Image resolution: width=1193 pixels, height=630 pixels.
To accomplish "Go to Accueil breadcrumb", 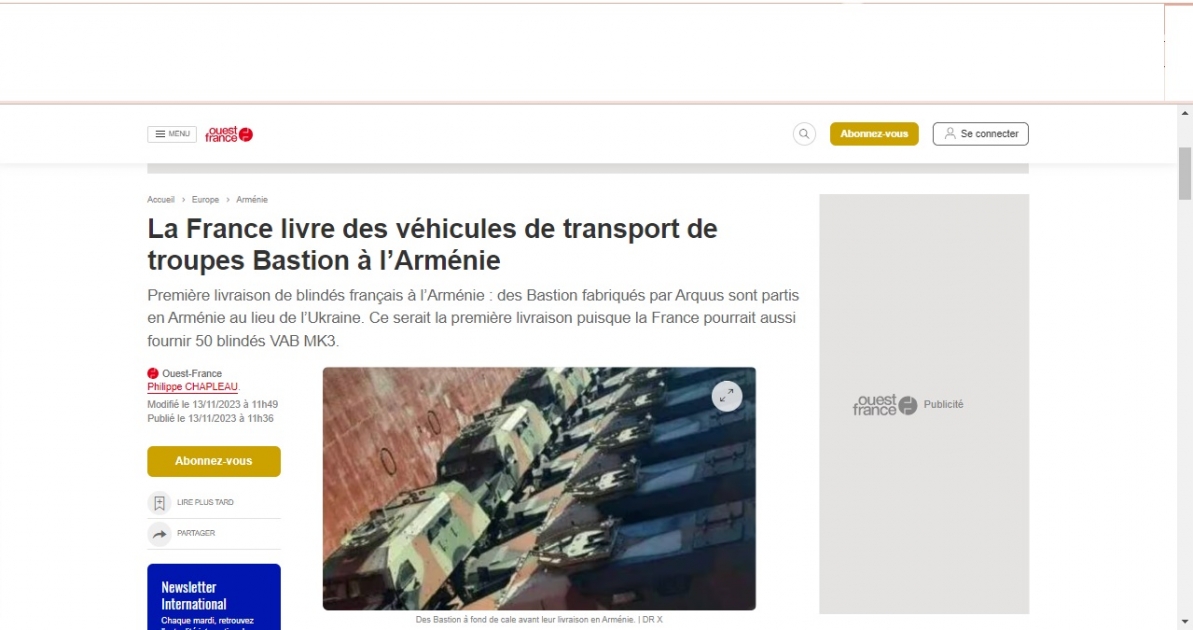I will 161,199.
